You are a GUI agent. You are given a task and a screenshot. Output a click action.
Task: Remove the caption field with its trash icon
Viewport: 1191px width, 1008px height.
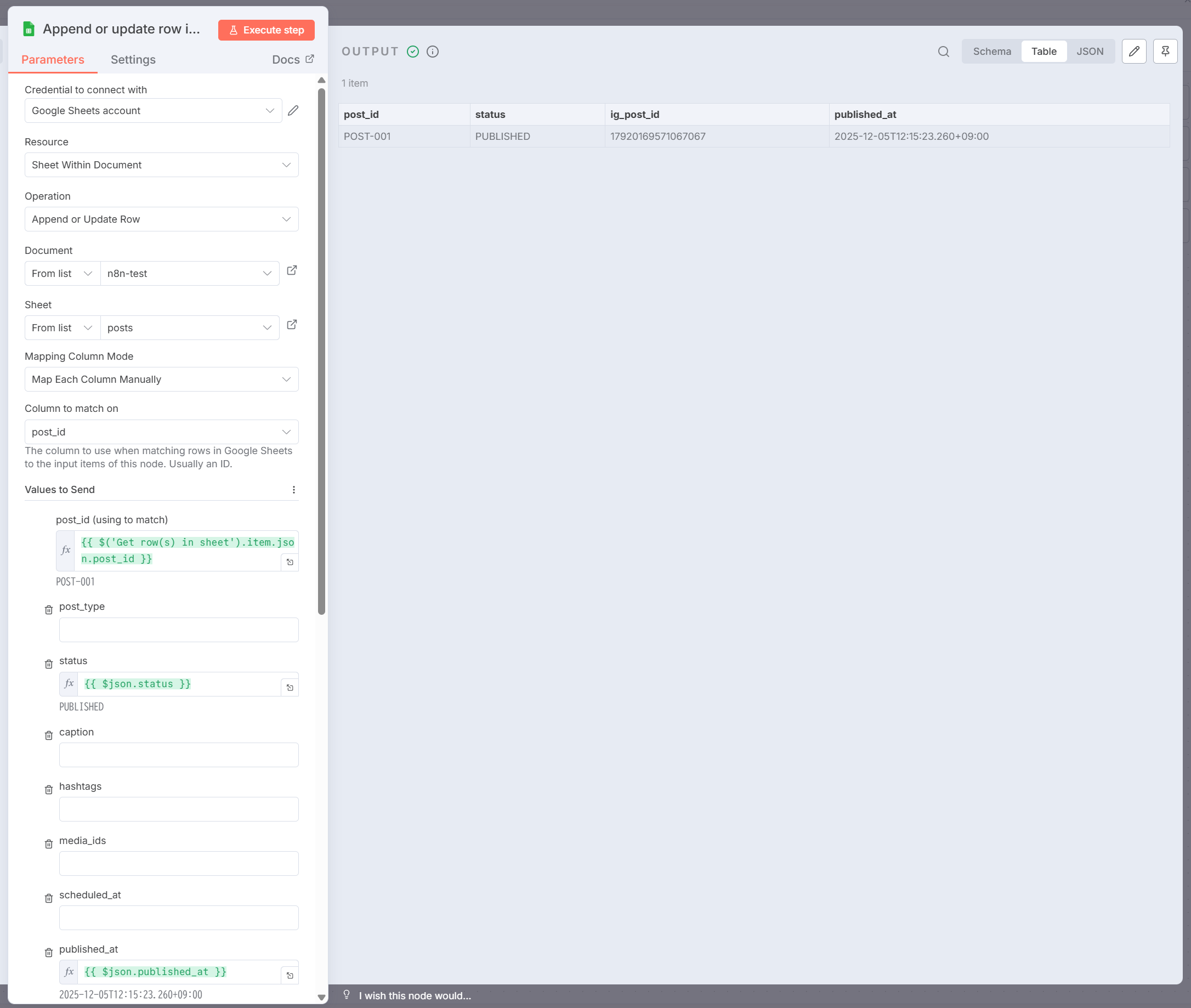point(49,735)
